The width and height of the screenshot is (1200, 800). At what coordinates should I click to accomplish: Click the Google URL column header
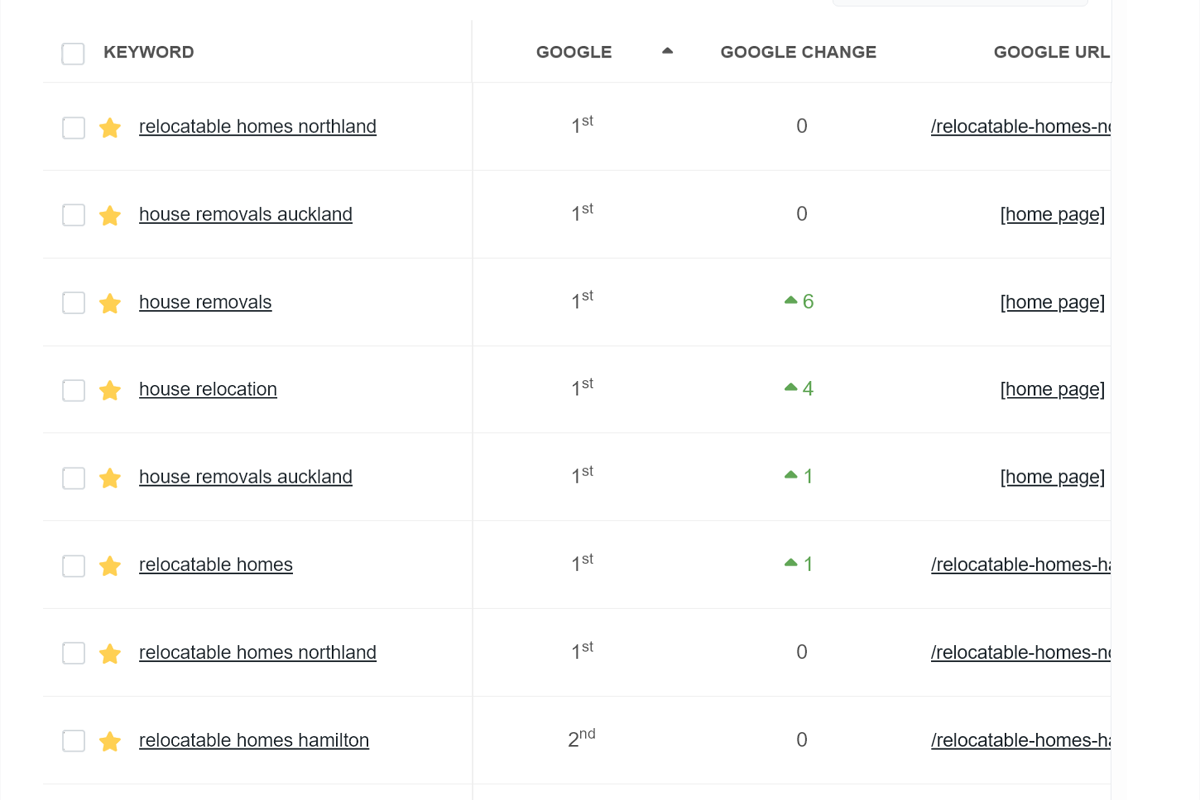pos(1051,52)
